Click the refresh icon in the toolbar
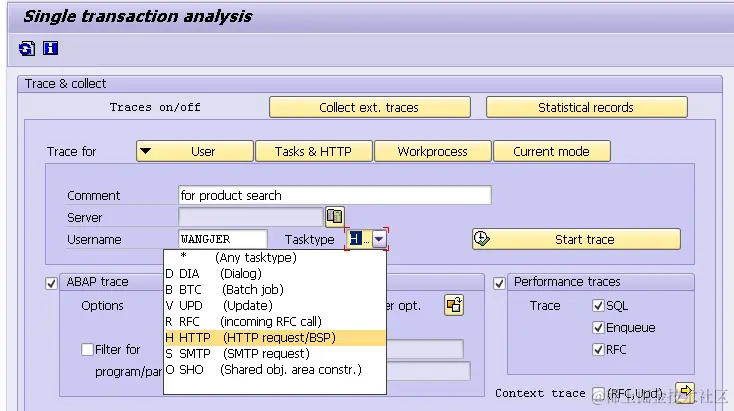Image resolution: width=734 pixels, height=411 pixels. click(27, 48)
